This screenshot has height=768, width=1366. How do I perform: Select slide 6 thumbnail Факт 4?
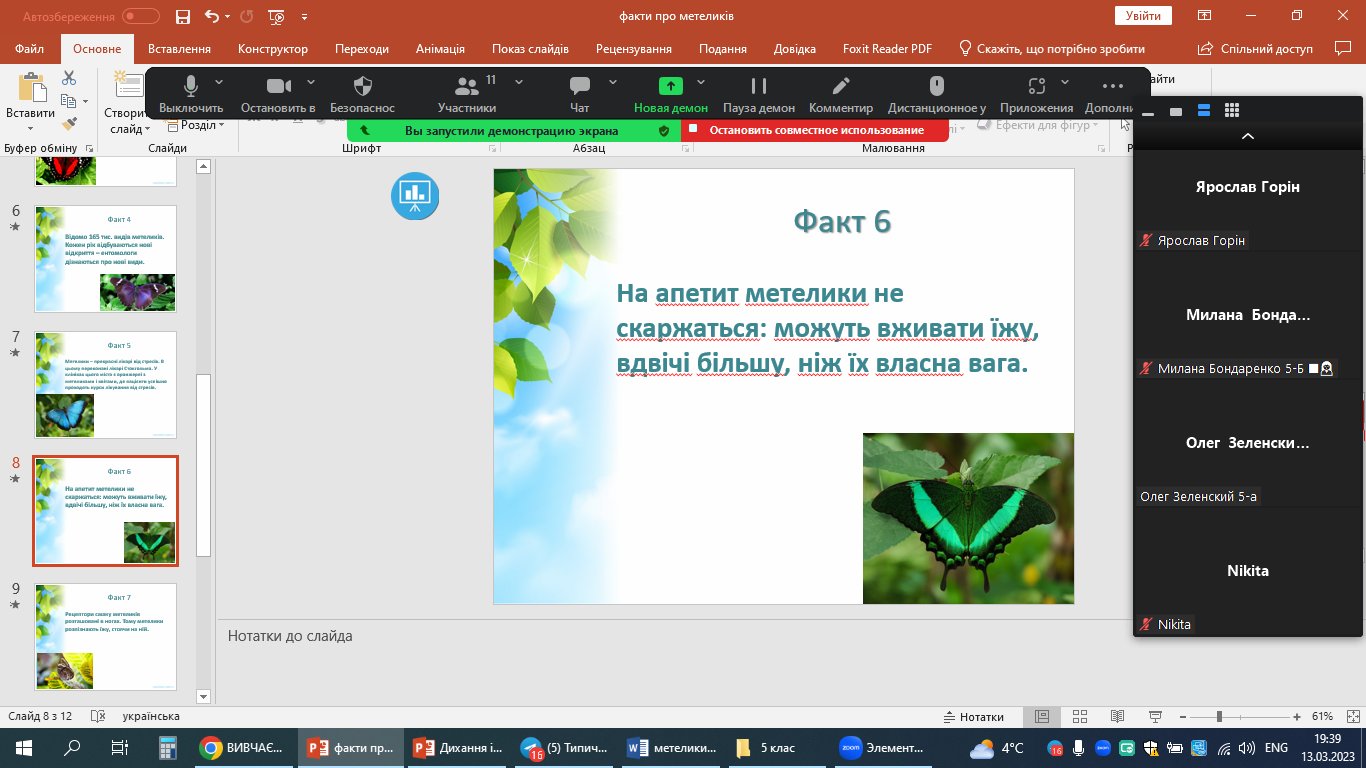[x=105, y=259]
